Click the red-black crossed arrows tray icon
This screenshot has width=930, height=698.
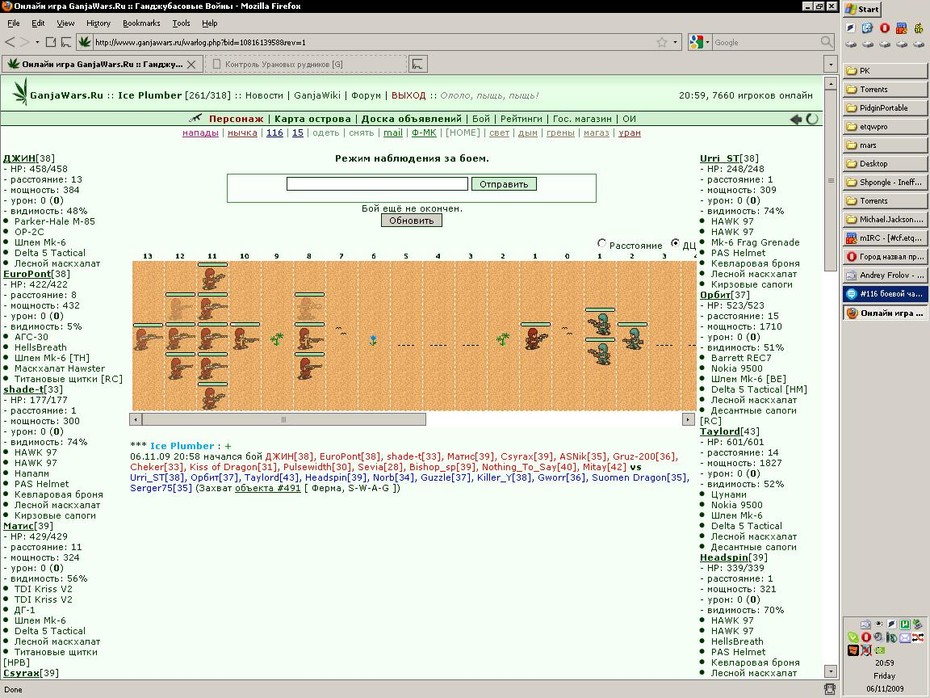[918, 638]
